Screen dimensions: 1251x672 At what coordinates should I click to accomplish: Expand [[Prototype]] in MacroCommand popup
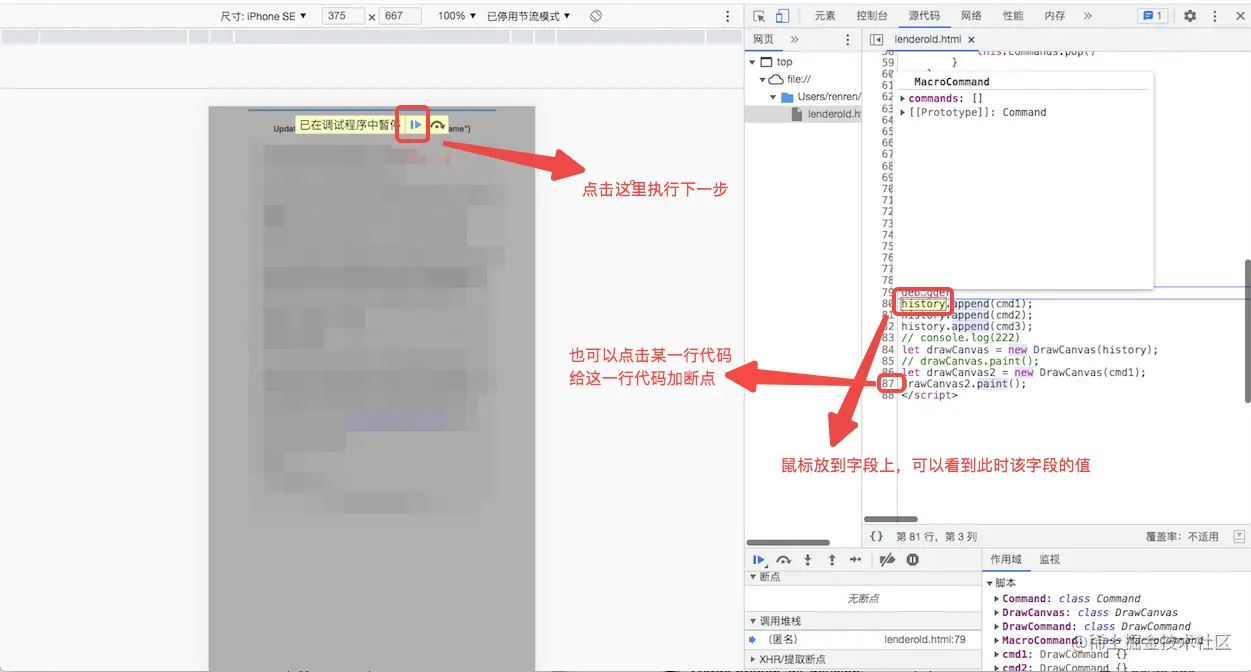tap(903, 112)
